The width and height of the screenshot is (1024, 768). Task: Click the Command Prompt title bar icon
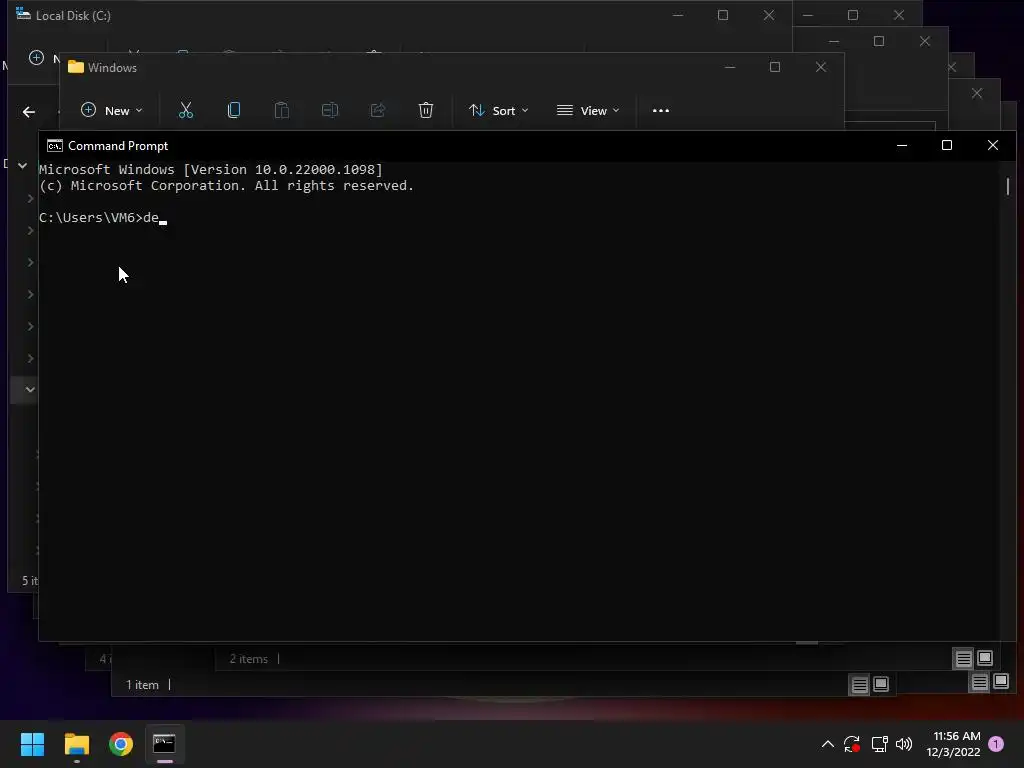[x=55, y=146]
